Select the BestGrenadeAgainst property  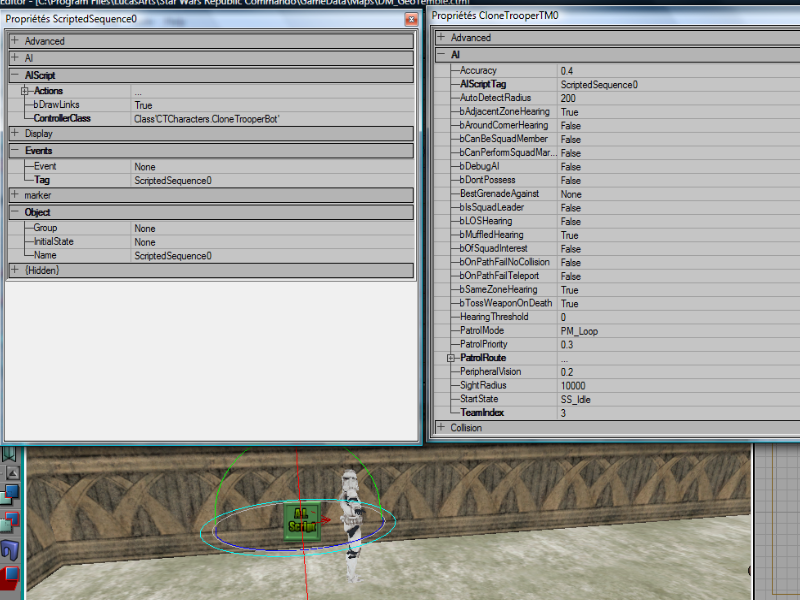click(x=618, y=194)
